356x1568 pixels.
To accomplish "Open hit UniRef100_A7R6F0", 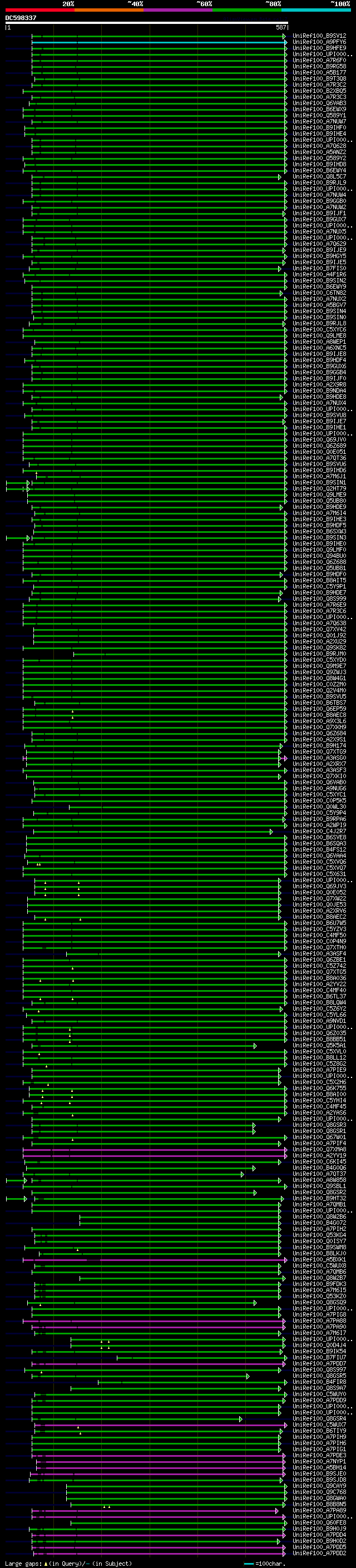I will [319, 60].
